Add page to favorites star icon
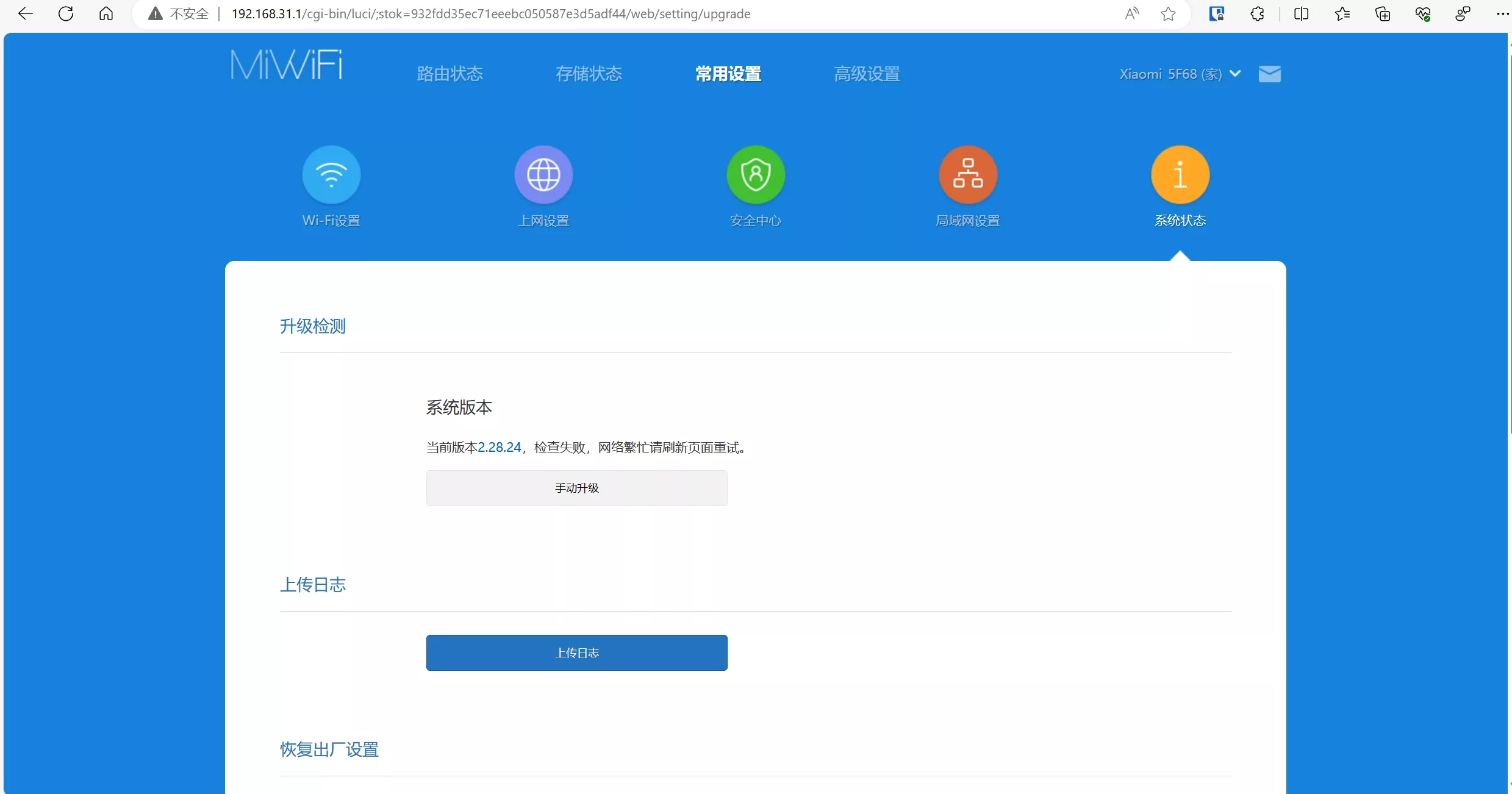 tap(1168, 13)
